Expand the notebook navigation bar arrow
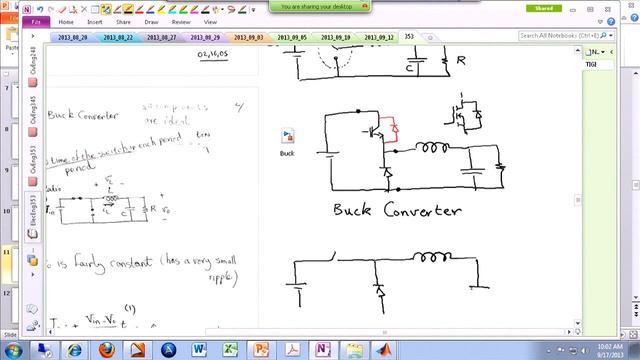 pos(33,36)
